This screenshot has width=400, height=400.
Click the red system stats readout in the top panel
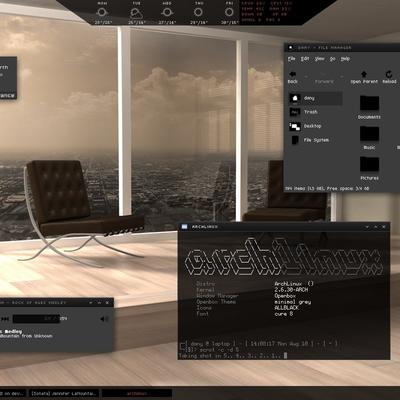coord(267,12)
